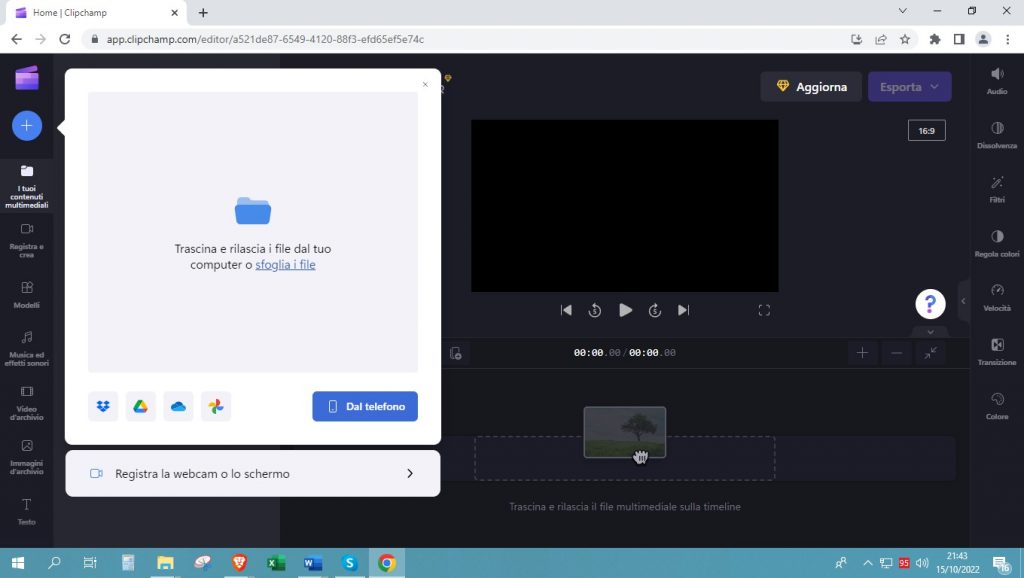Image resolution: width=1024 pixels, height=578 pixels.
Task: Click the sfoglia i file link
Action: 285,264
